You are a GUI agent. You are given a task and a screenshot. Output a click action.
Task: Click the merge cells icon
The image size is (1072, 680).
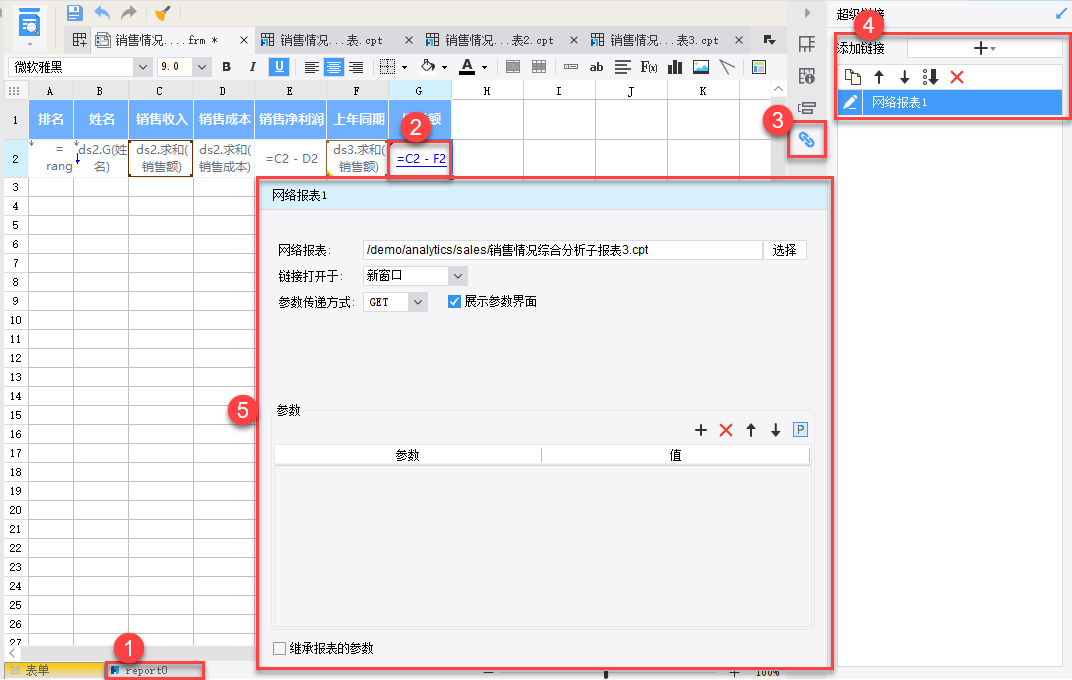point(513,67)
